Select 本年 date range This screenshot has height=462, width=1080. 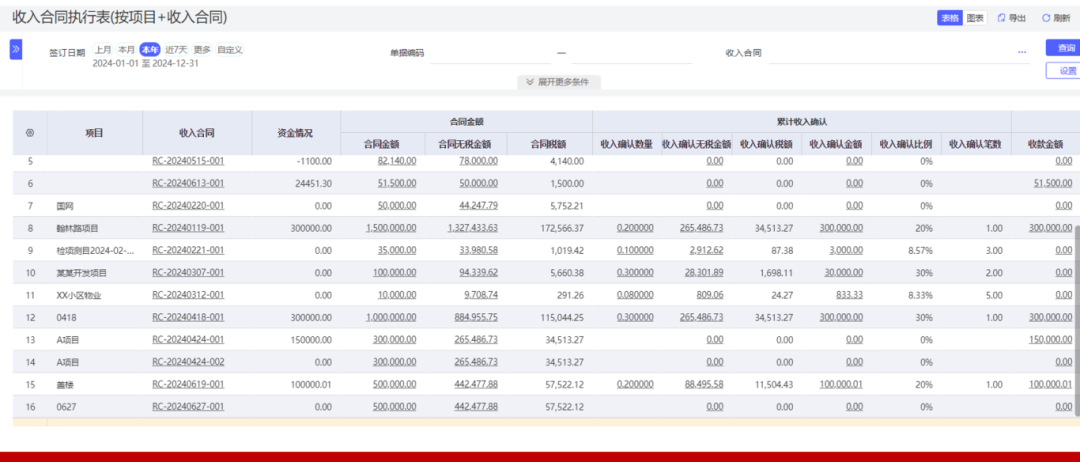[x=149, y=50]
